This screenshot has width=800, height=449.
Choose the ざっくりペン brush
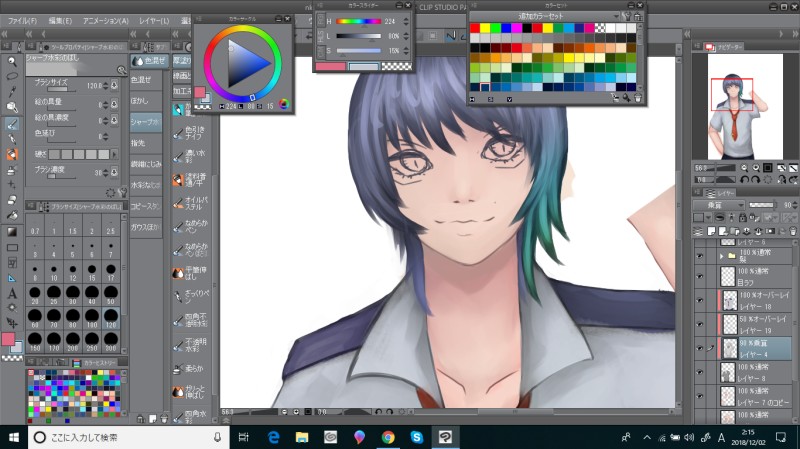pos(190,297)
